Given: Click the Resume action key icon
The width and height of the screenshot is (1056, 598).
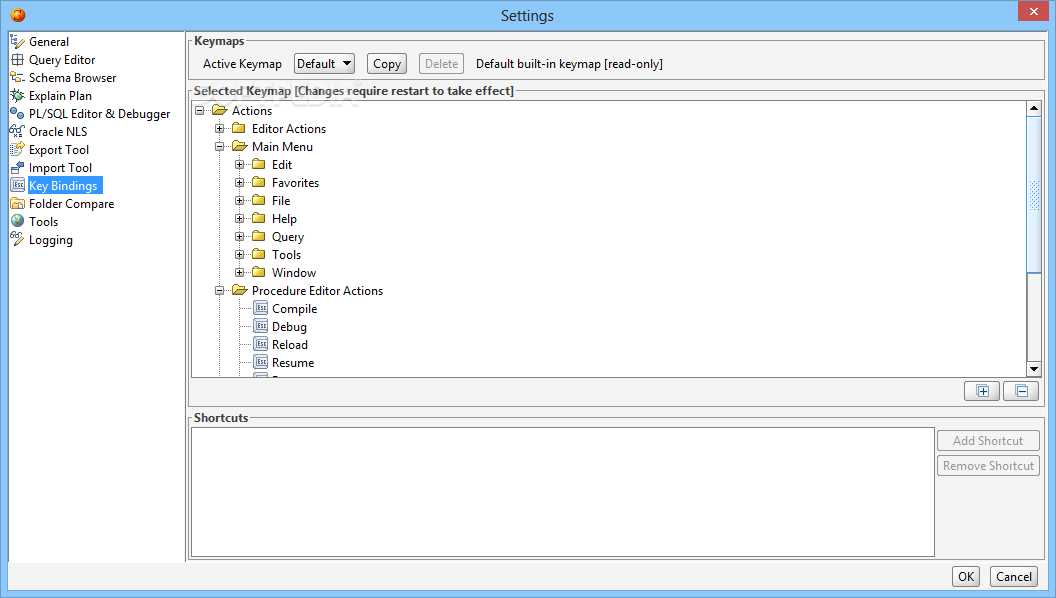Looking at the screenshot, I should coord(261,362).
